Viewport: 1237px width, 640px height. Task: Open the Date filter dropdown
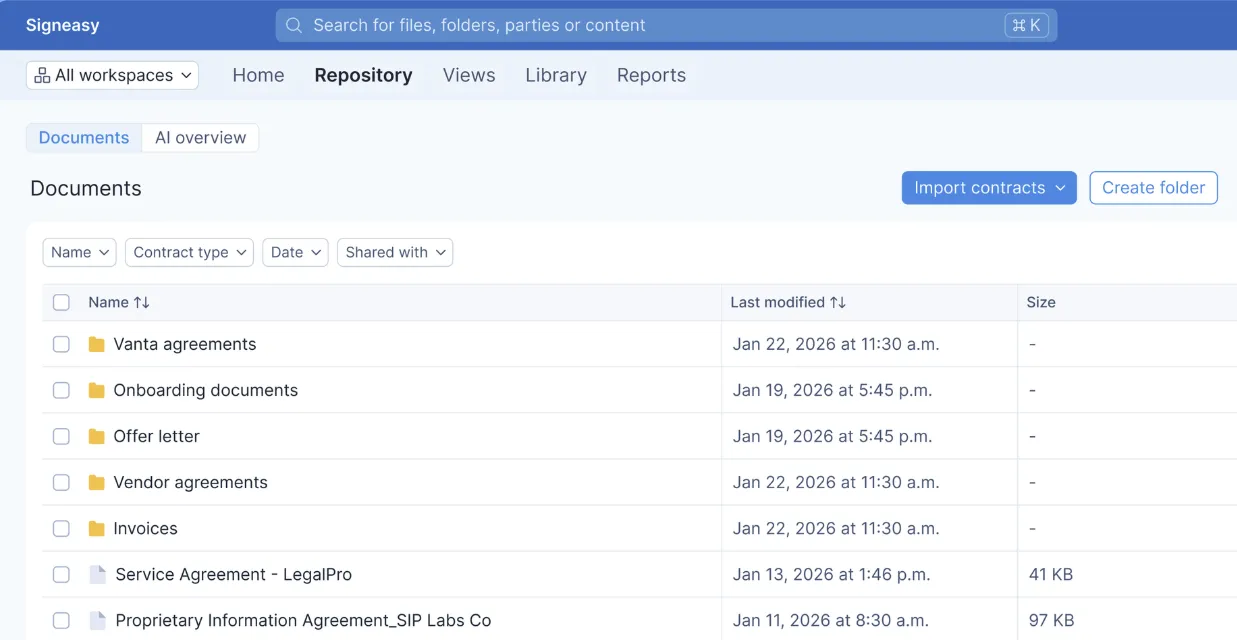(x=295, y=252)
